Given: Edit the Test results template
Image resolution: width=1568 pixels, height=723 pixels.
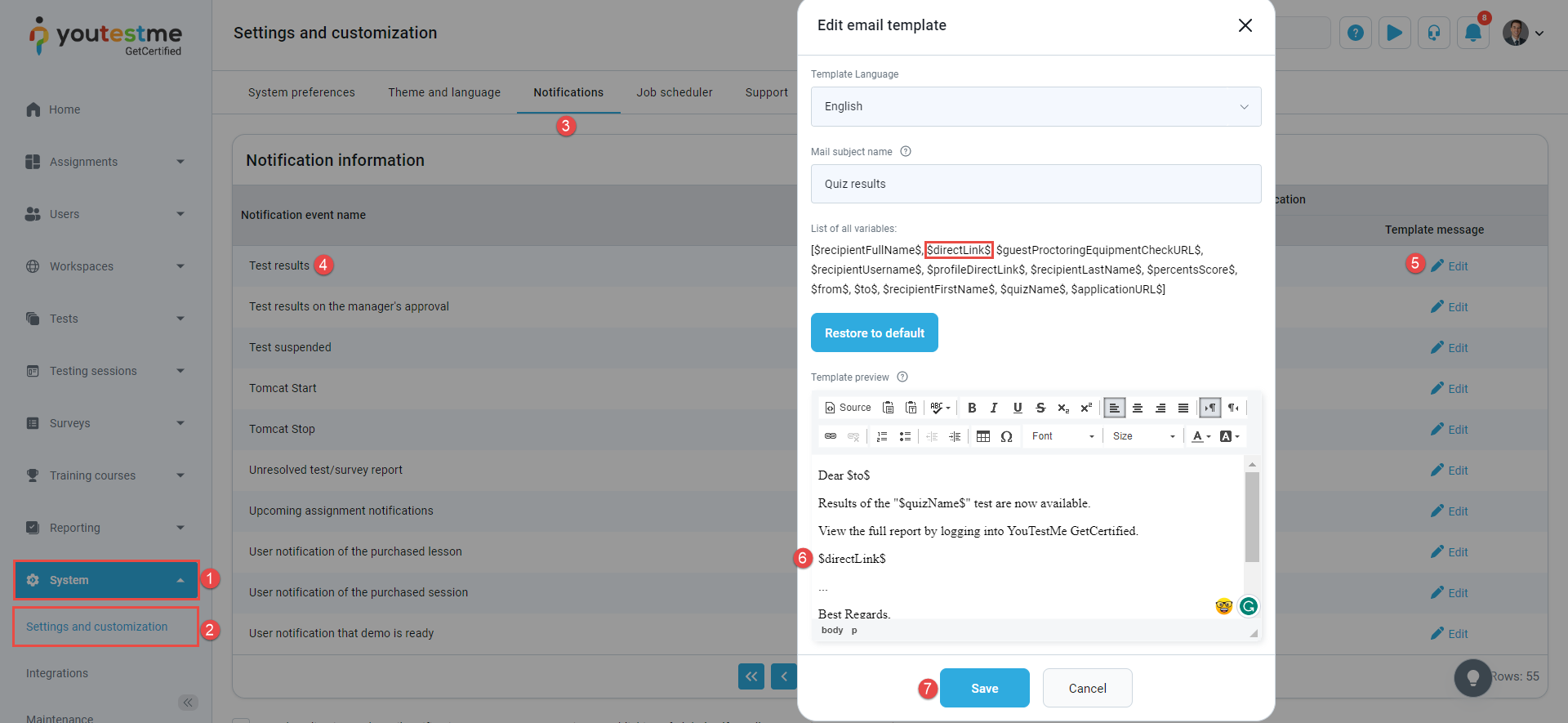Looking at the screenshot, I should click(1450, 266).
